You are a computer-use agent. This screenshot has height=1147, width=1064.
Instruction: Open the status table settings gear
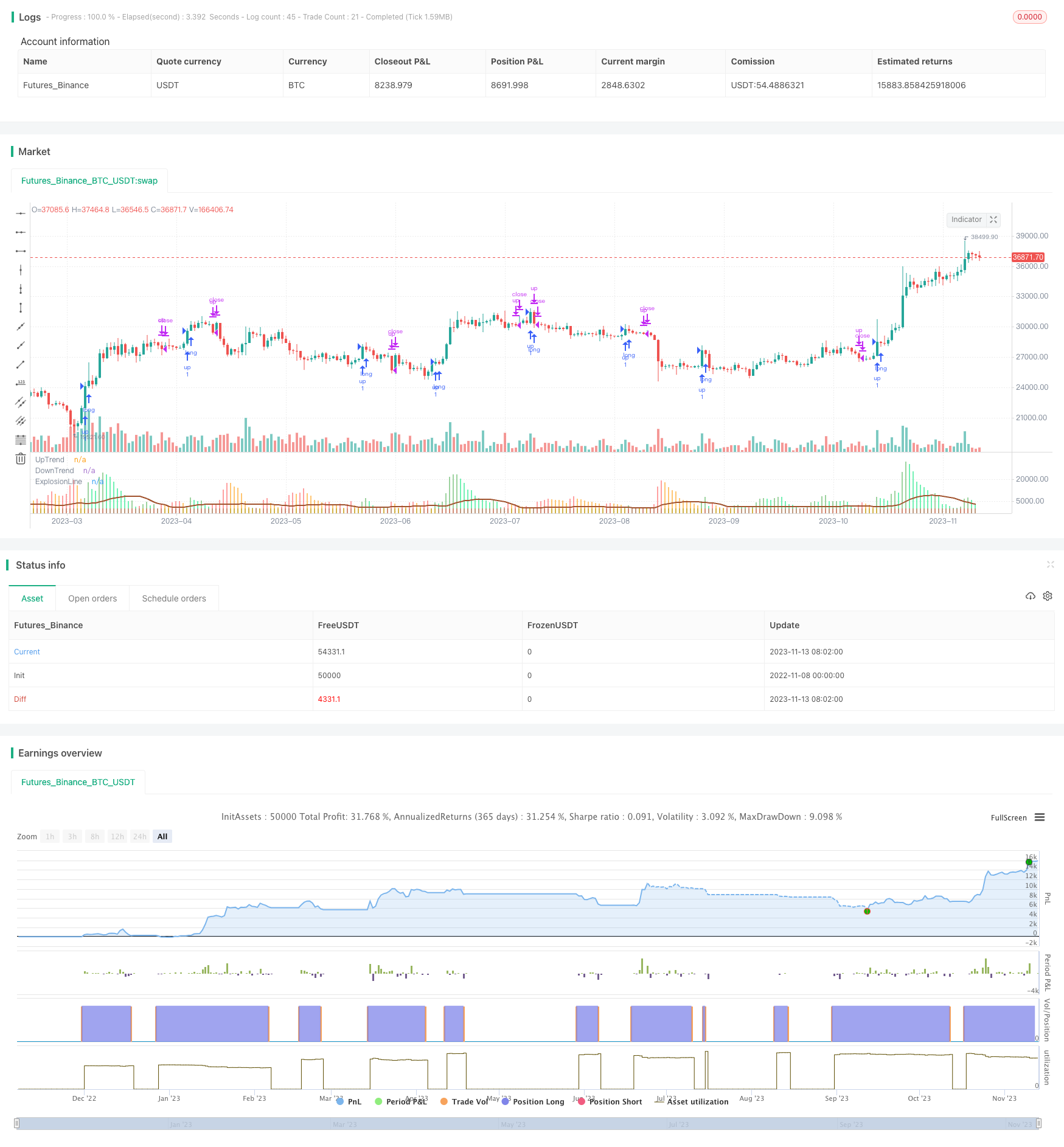(x=1048, y=596)
